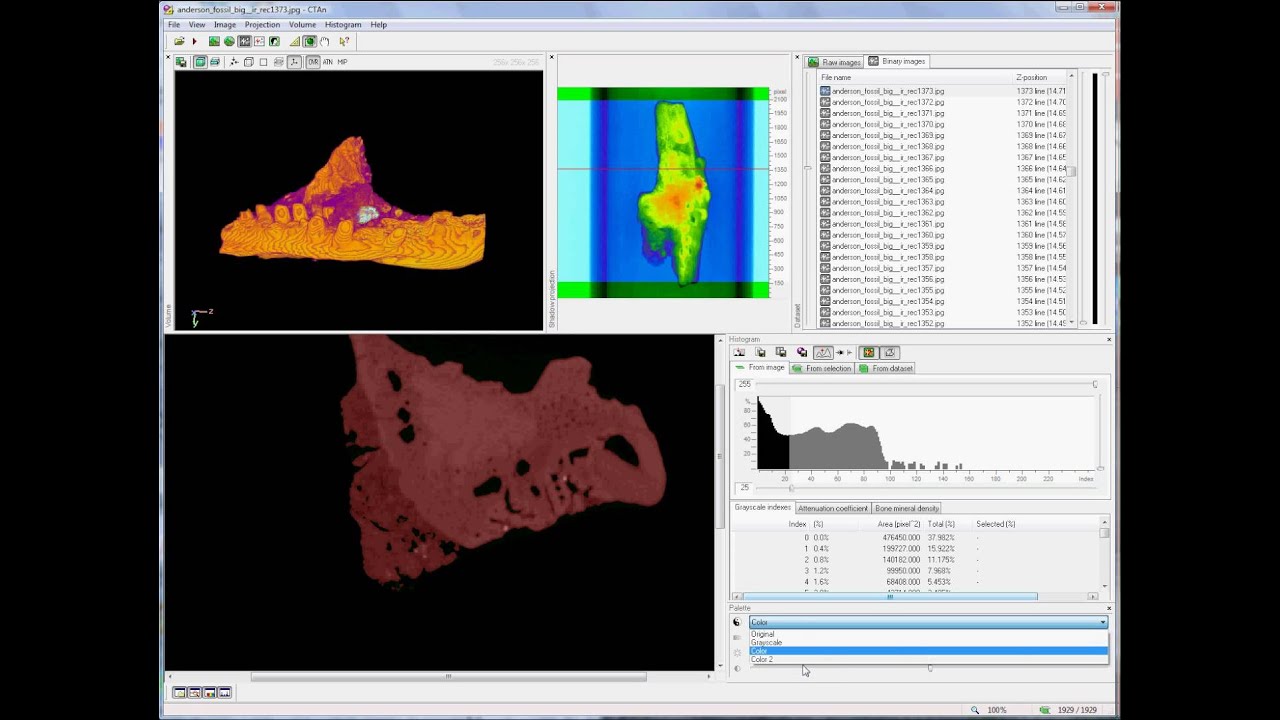Image resolution: width=1280 pixels, height=720 pixels.
Task: Click the file list vertical scrollbar
Action: click(1071, 200)
